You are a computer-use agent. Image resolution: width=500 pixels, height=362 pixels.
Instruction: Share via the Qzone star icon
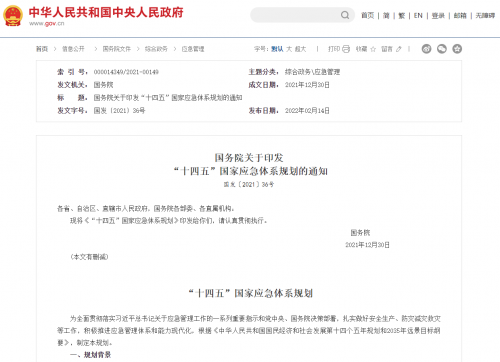pos(457,49)
